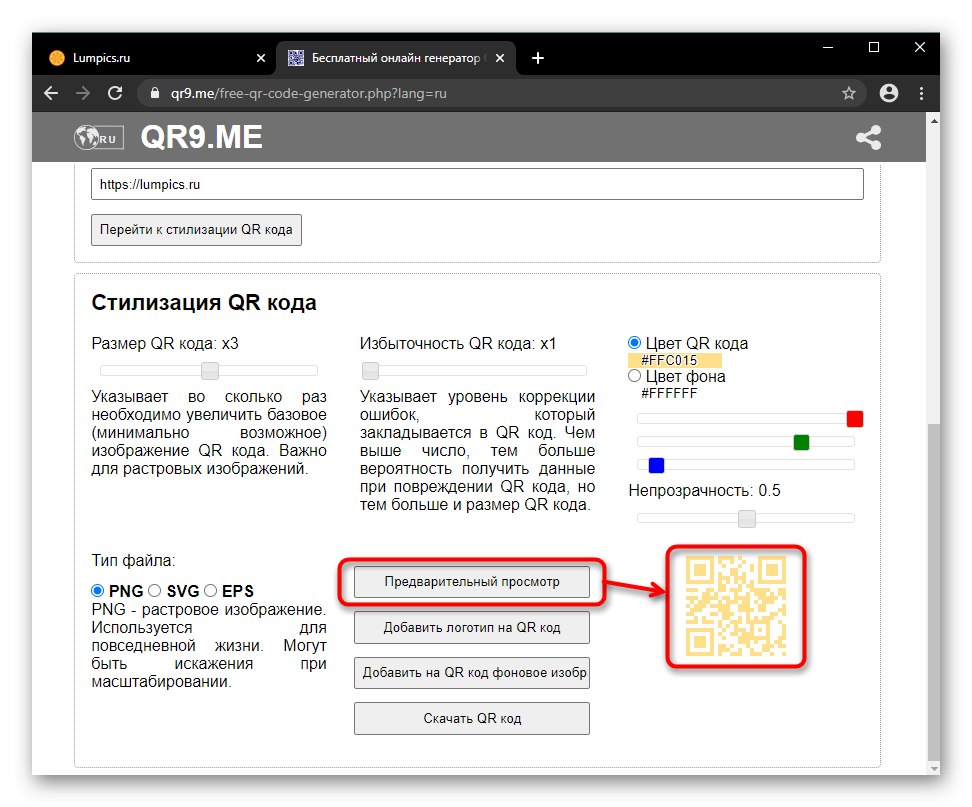The width and height of the screenshot is (972, 807).
Task: Click Предварительный просмотр button
Action: tap(472, 582)
